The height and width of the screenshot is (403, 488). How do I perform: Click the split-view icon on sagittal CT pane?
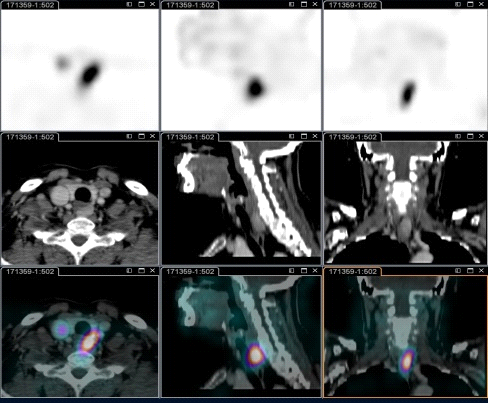coord(292,136)
